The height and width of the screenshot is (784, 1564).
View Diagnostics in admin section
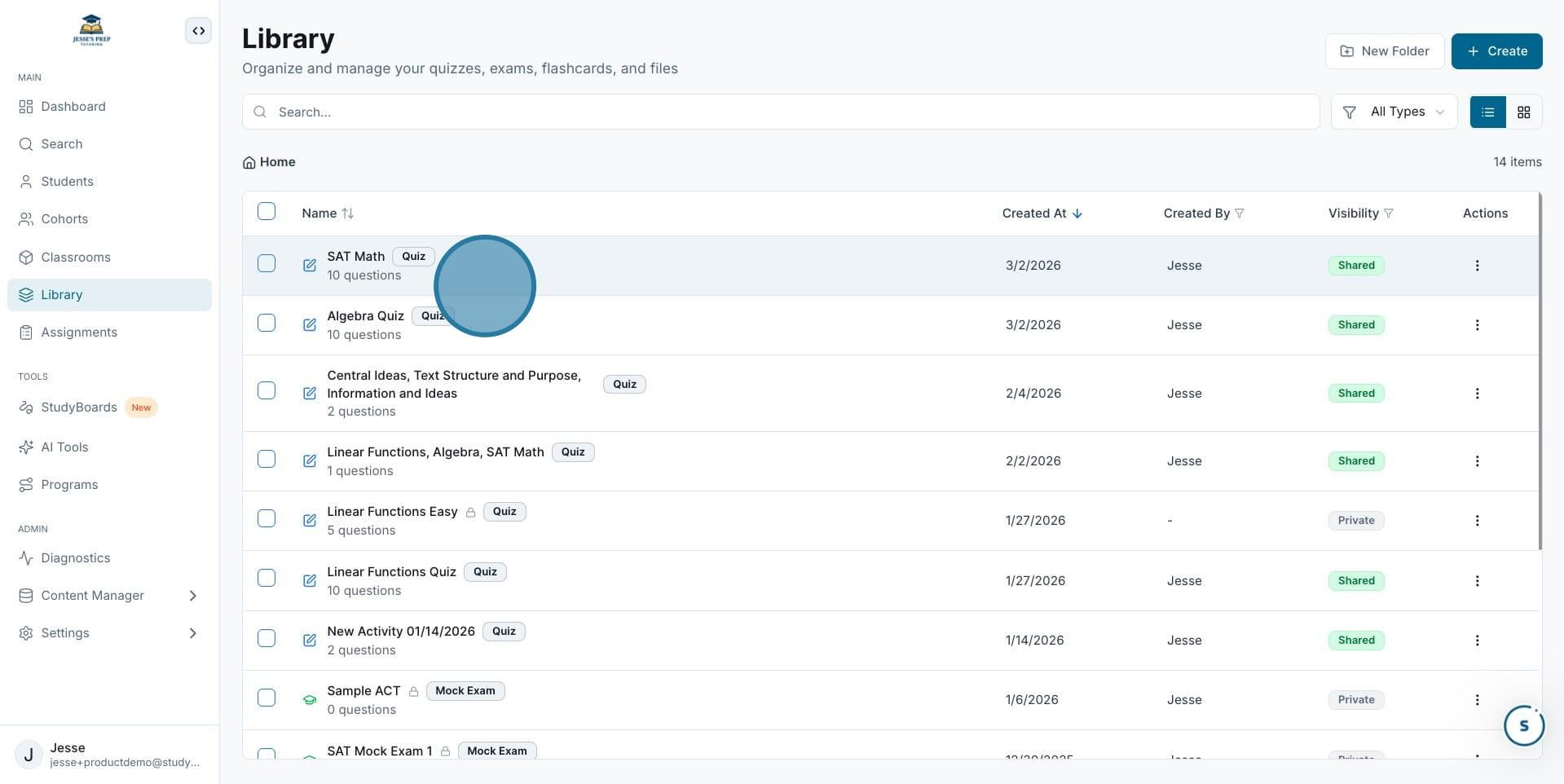(x=109, y=558)
